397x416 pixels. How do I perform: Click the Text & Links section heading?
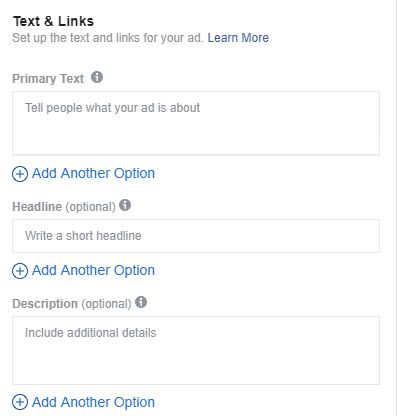(x=53, y=21)
